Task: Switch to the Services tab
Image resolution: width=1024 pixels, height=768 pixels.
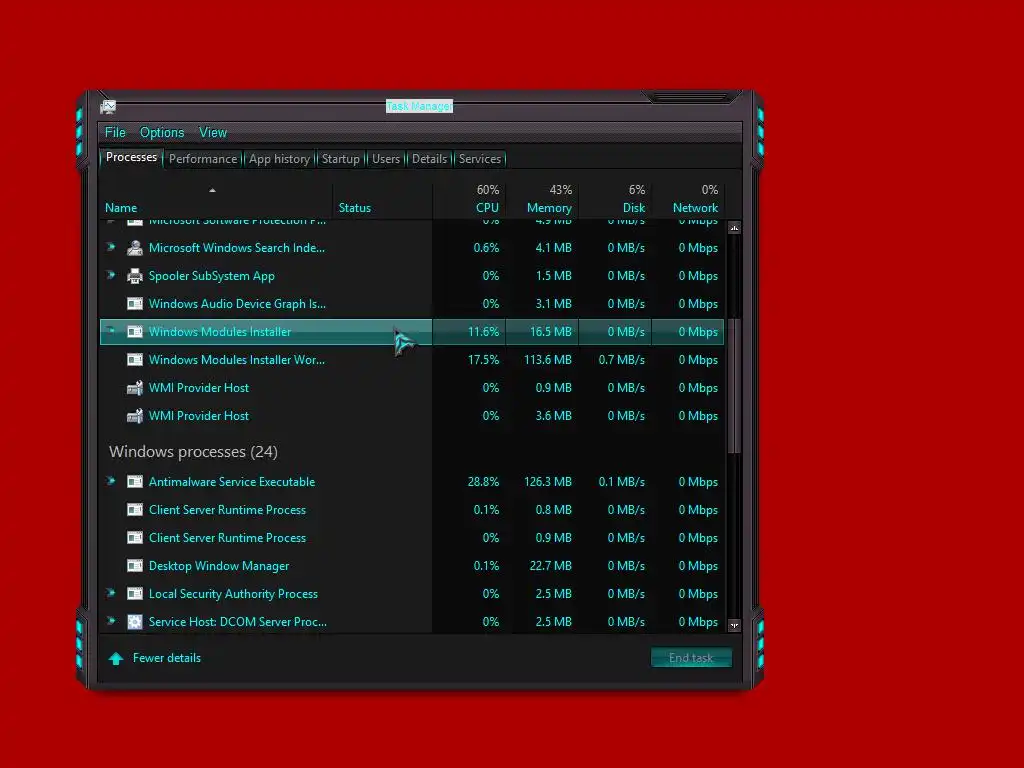Action: point(480,159)
